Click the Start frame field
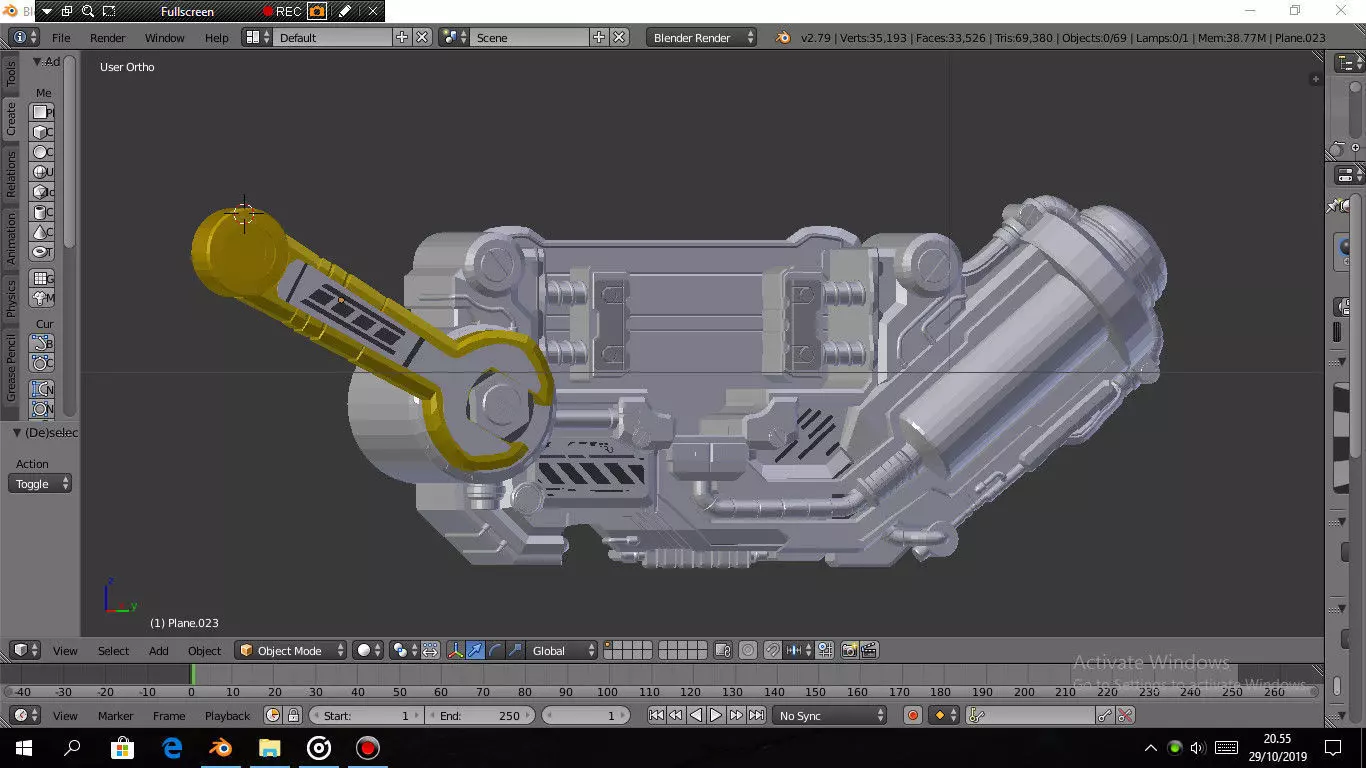The height and width of the screenshot is (768, 1366). (x=366, y=715)
